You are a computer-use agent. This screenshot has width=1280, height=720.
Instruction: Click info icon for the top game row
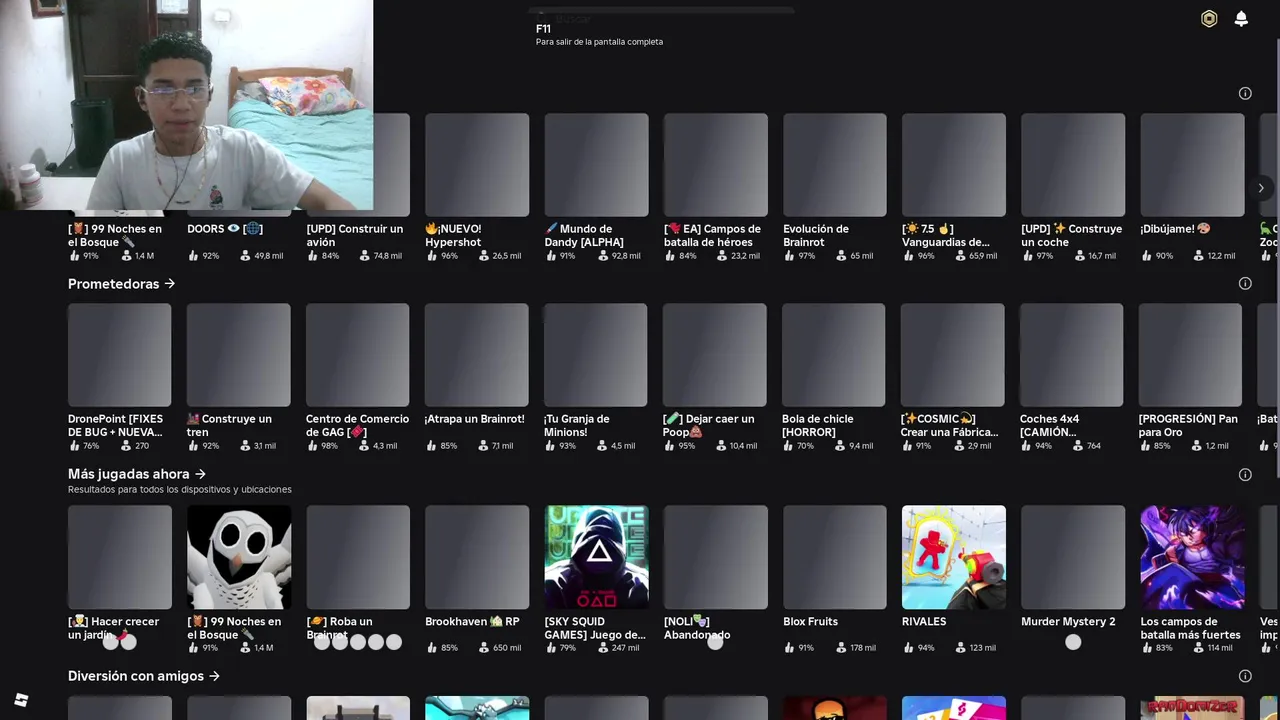(1245, 93)
